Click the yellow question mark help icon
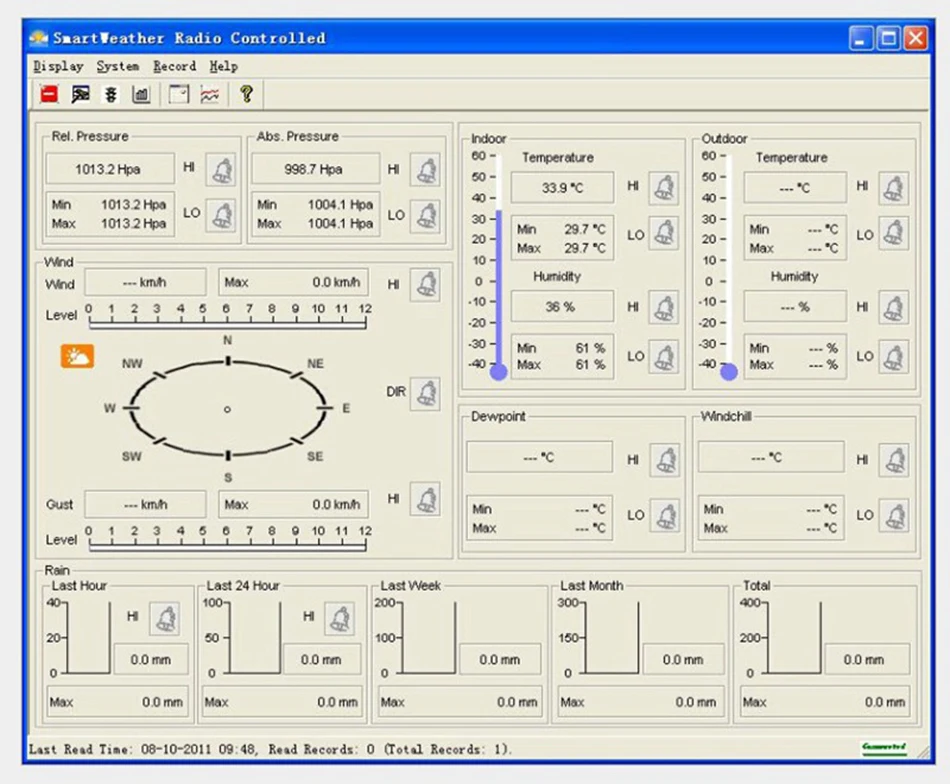 (246, 95)
